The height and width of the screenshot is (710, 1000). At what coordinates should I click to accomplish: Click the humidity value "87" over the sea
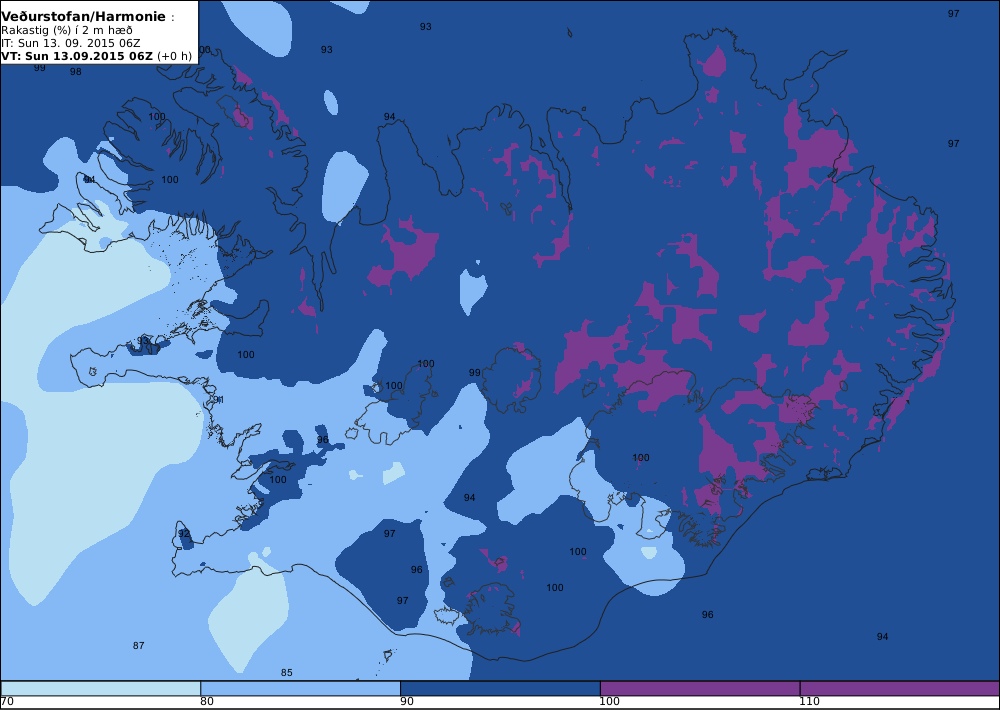pyautogui.click(x=138, y=646)
